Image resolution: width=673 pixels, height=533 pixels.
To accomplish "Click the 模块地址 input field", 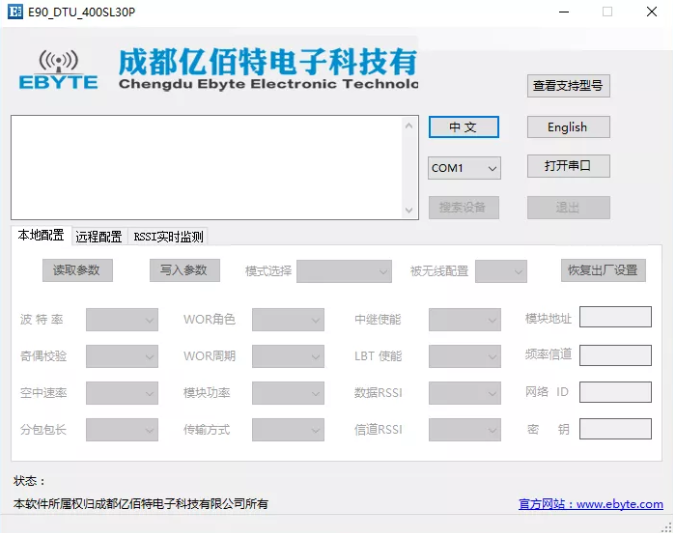I will [x=615, y=317].
